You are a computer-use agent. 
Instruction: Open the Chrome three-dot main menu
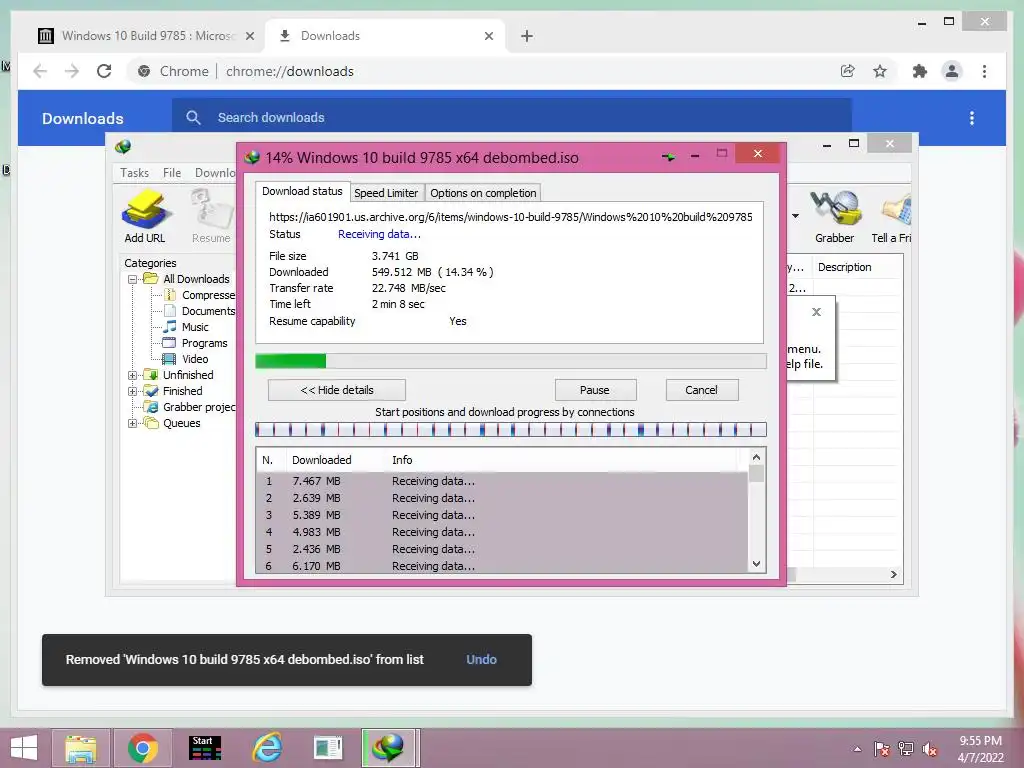(x=984, y=71)
